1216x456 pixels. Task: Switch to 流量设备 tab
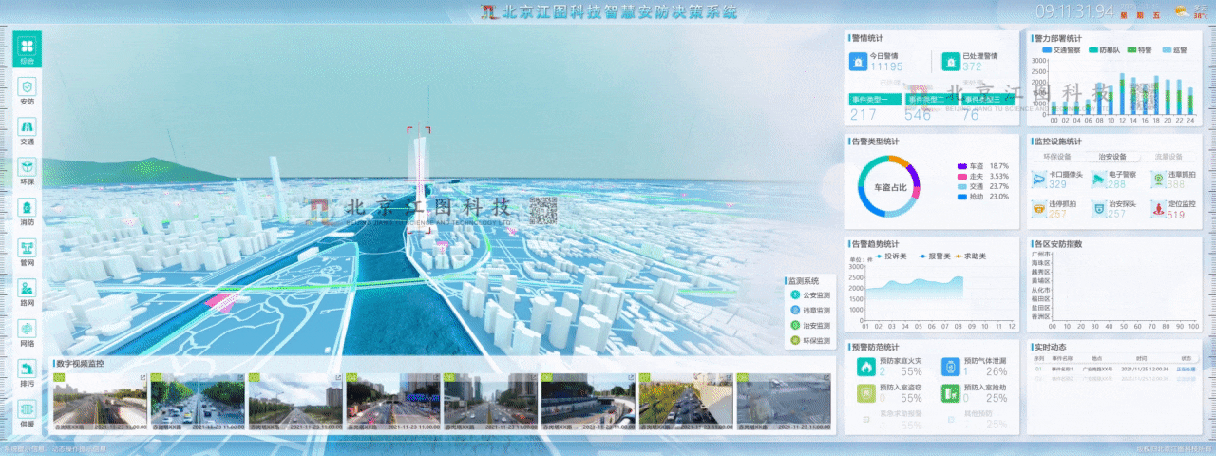point(1168,157)
